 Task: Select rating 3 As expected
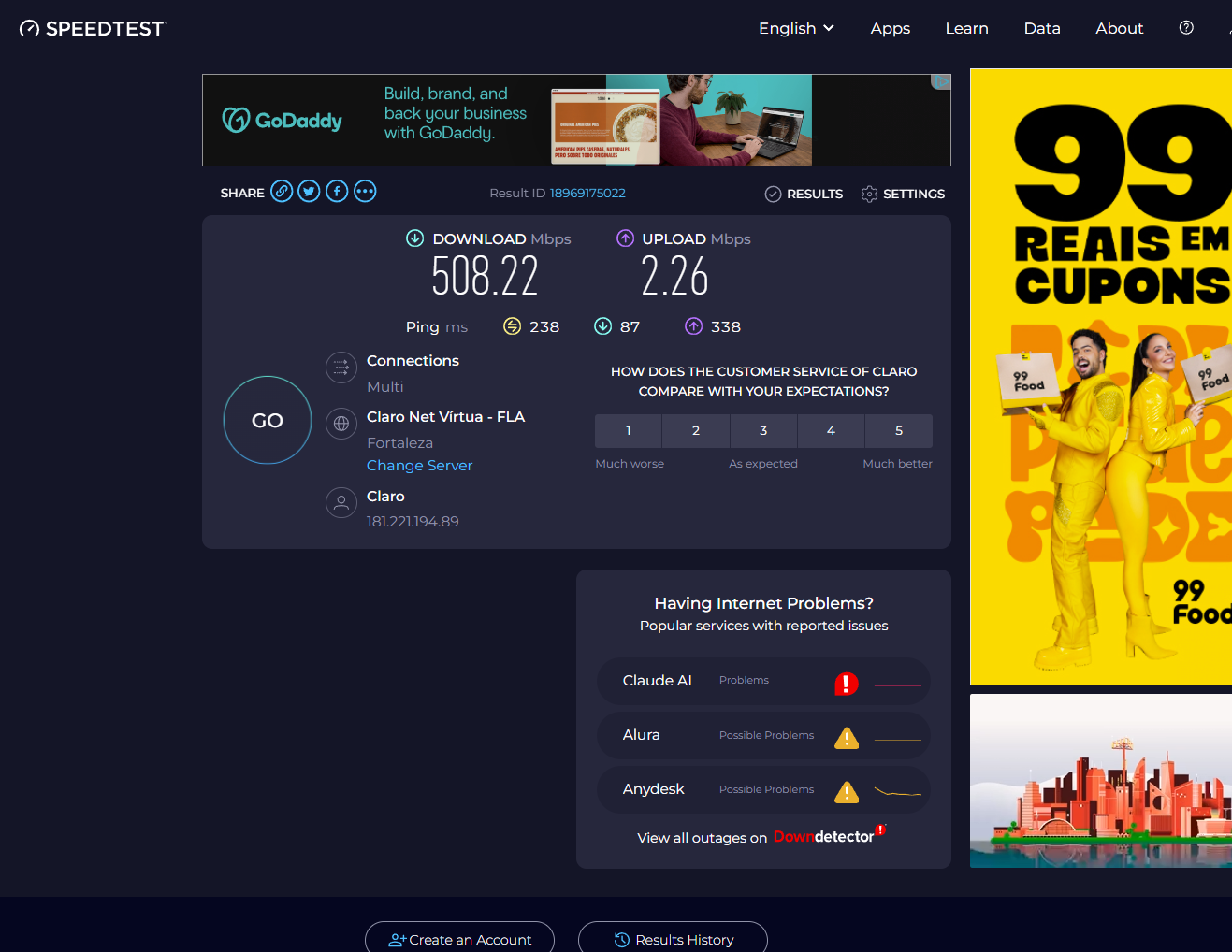(763, 431)
